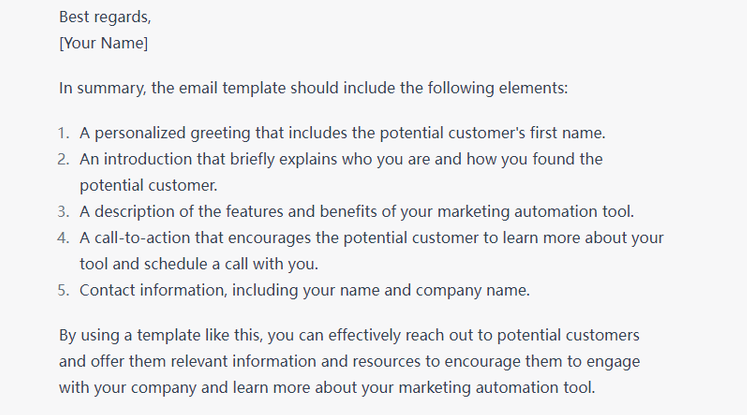747x415 pixels.
Task: Click the list number "5." marker
Action: [64, 290]
